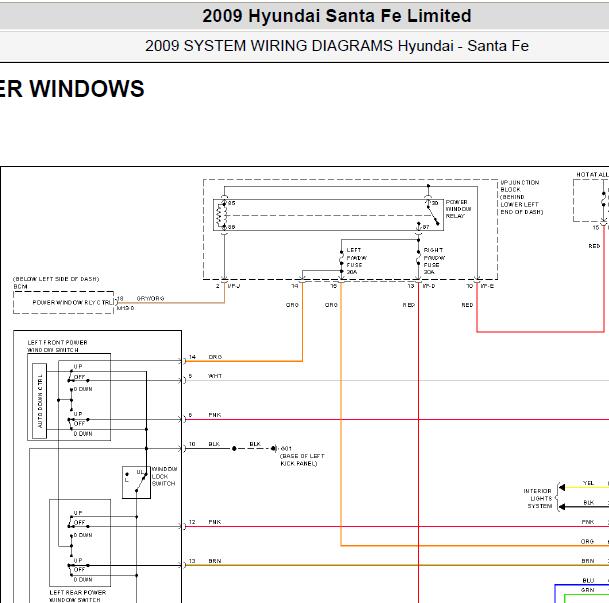Viewport: 609px width, 603px height.
Task: Select the "LEFT P/WDW FUSE 20A" label
Action: click(357, 261)
